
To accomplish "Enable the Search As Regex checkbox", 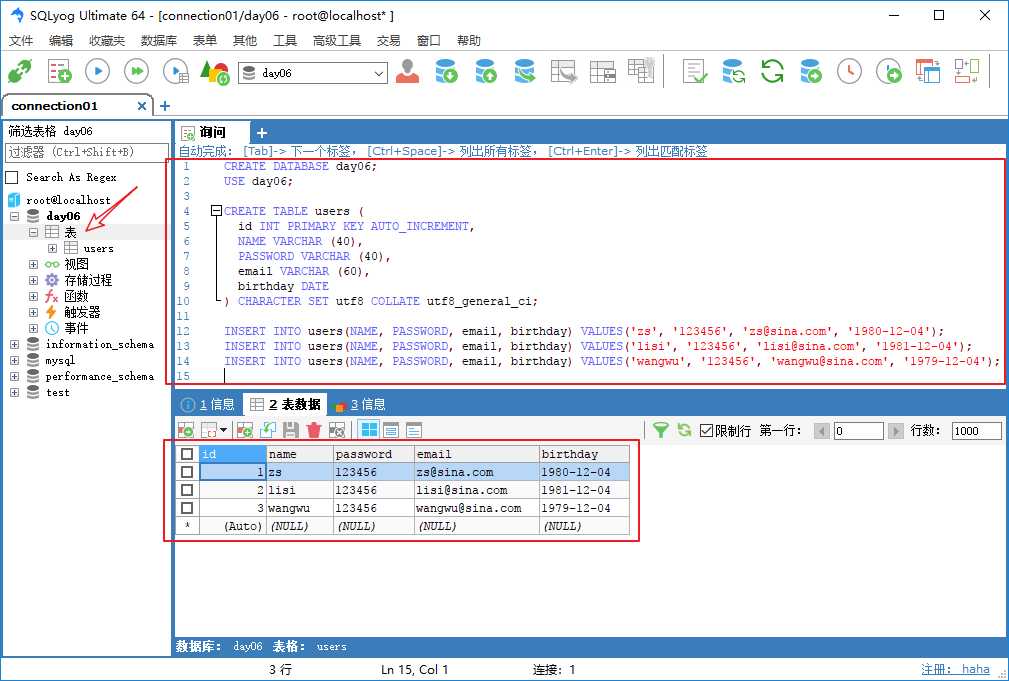I will coord(12,178).
